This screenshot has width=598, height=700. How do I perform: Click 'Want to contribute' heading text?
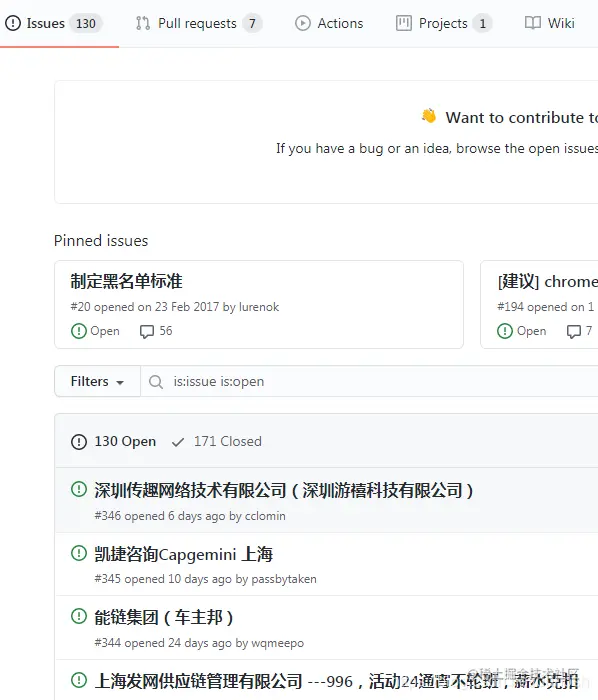click(521, 117)
